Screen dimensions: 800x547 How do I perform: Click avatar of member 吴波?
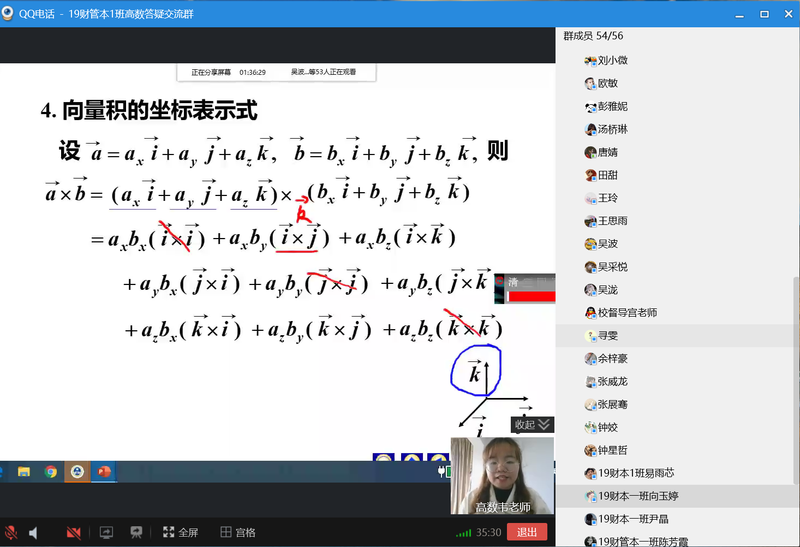(x=590, y=244)
